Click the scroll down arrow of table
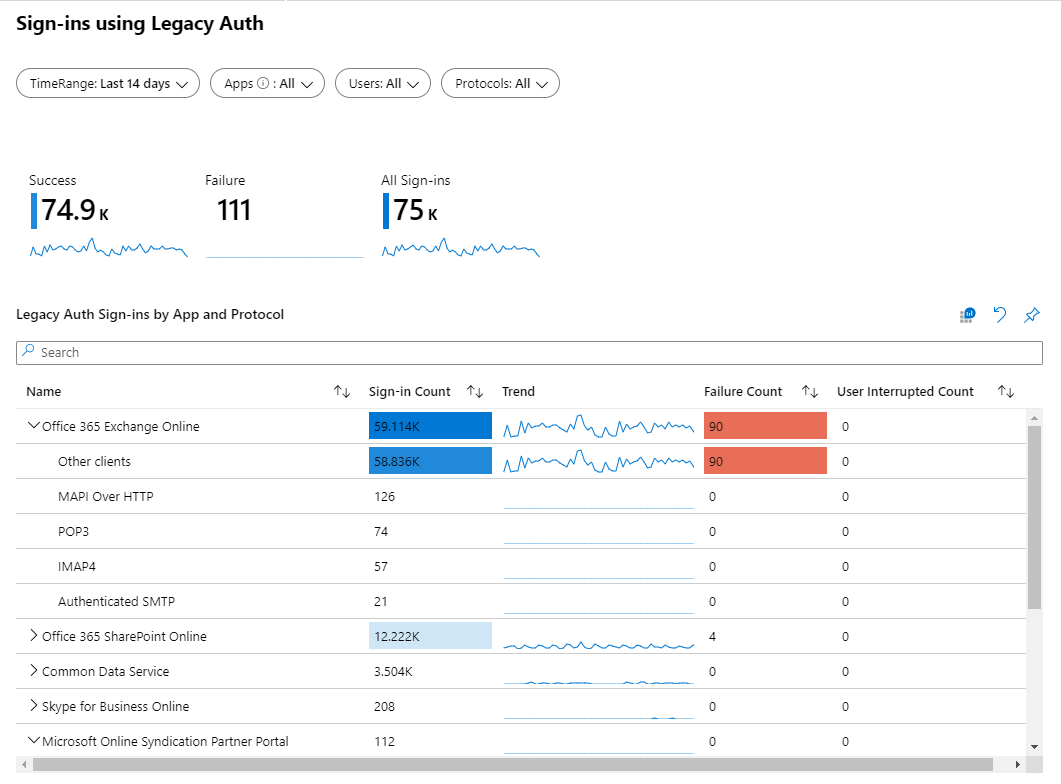 pos(1034,747)
